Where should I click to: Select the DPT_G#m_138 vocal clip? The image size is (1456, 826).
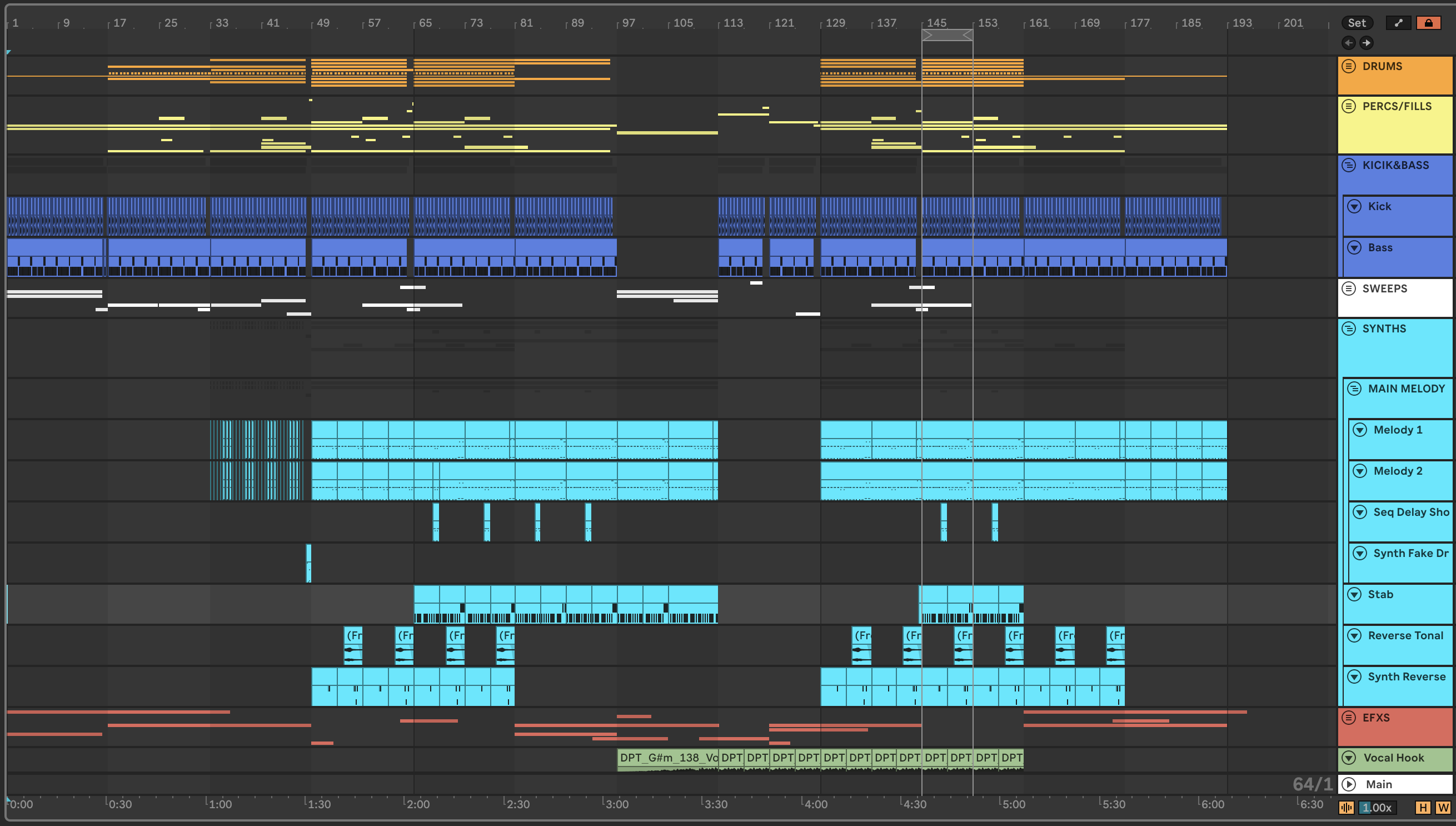pos(667,758)
